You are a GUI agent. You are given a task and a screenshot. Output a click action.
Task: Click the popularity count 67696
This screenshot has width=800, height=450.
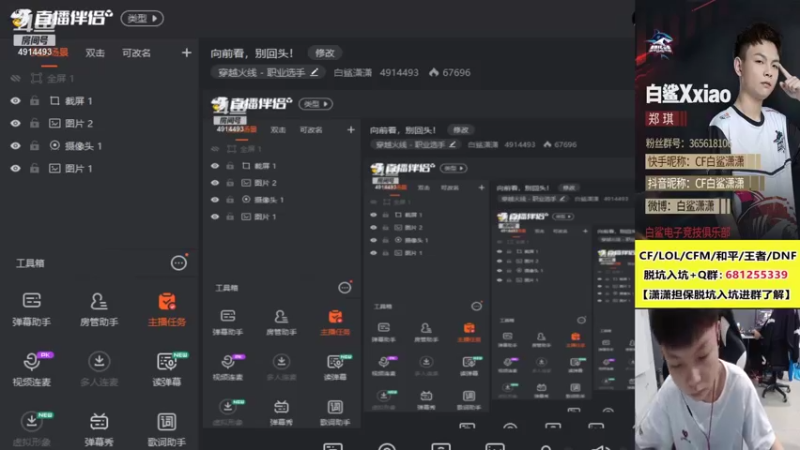coord(456,72)
